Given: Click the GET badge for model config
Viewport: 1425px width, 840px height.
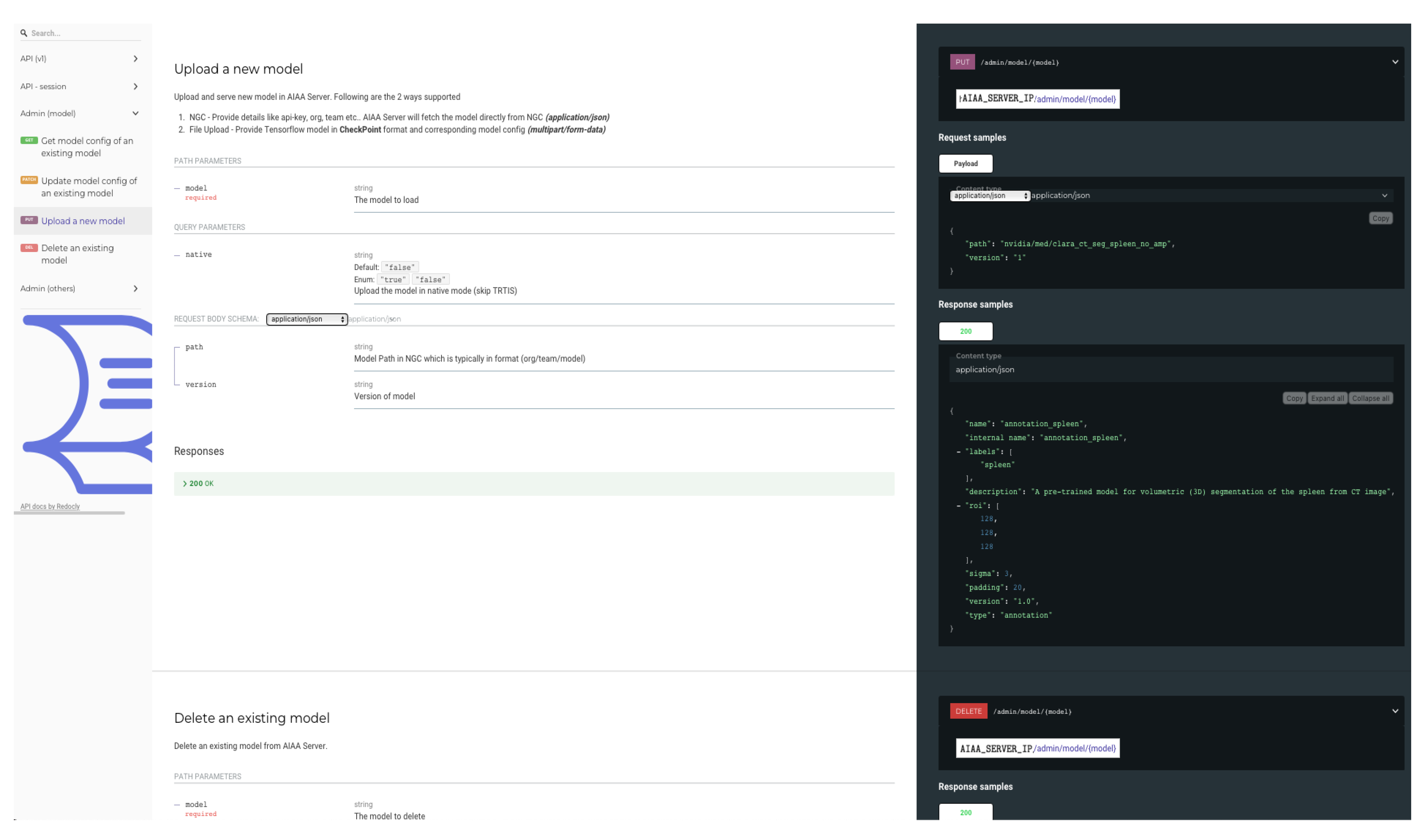Looking at the screenshot, I should point(29,141).
